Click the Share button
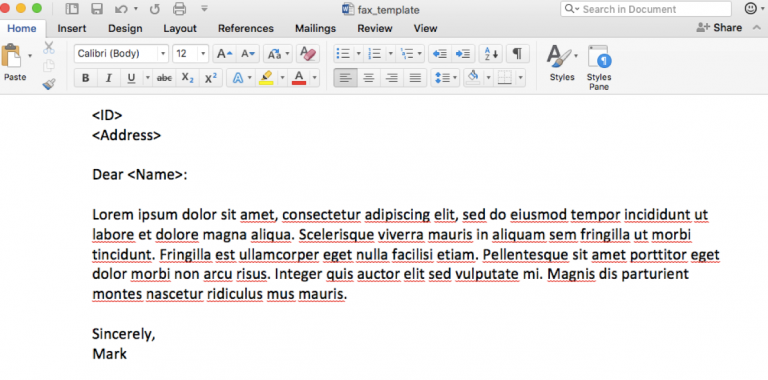This screenshot has height=380, width=768. (719, 28)
